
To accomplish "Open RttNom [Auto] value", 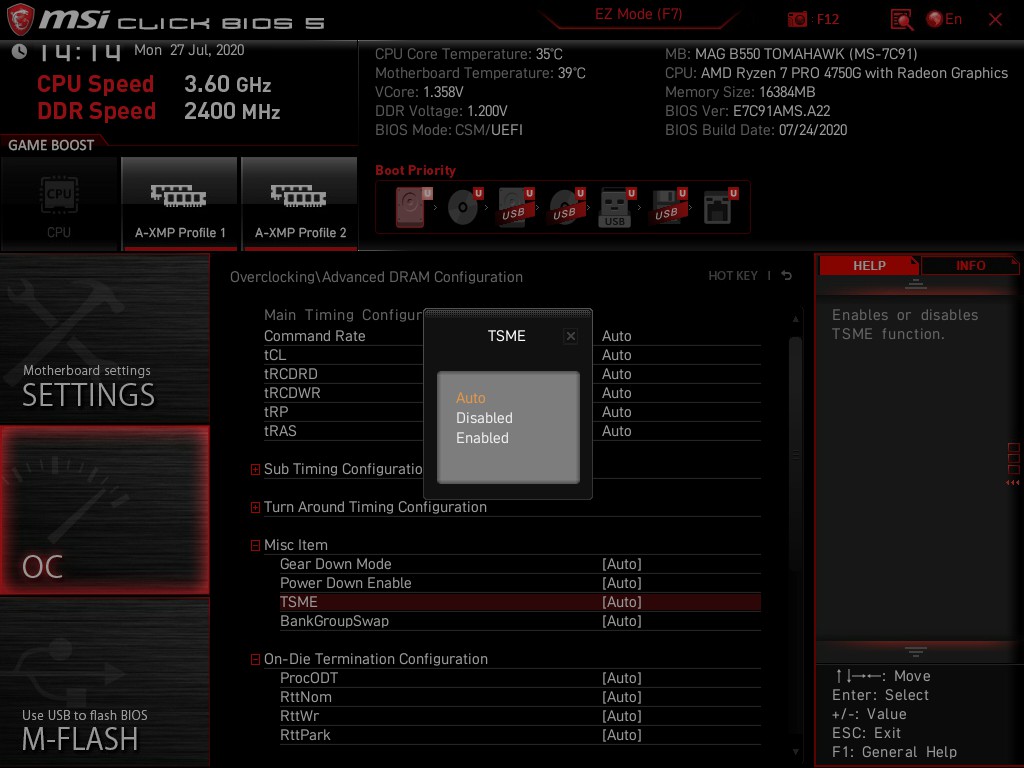I will 622,697.
